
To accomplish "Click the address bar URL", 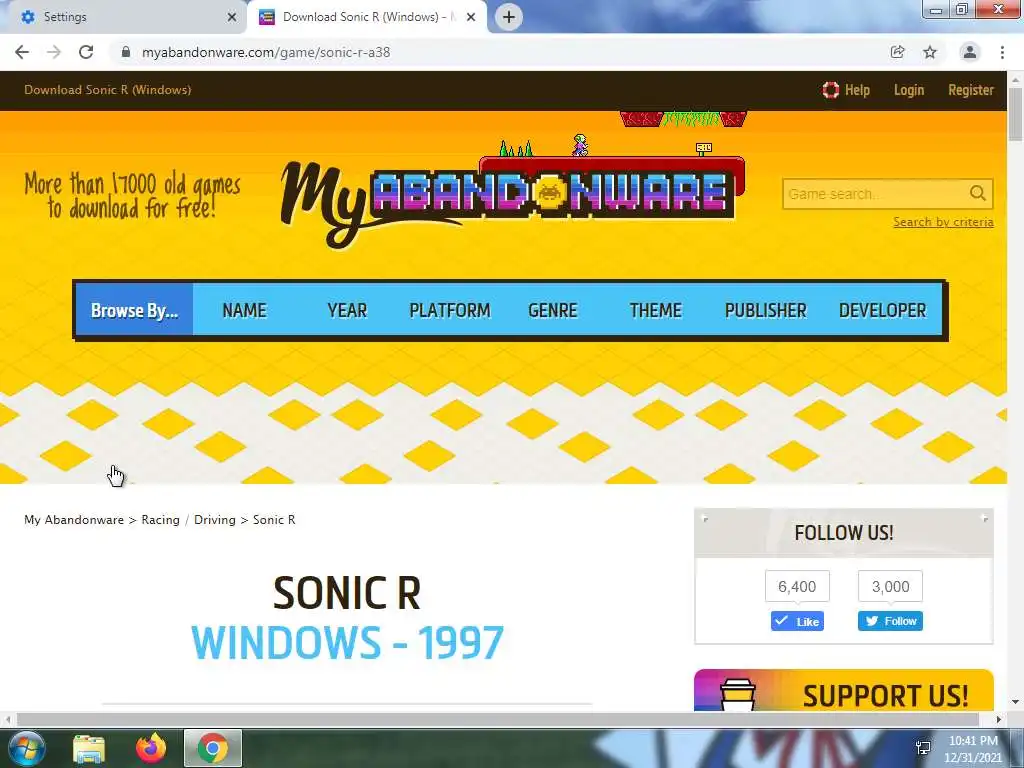I will click(266, 52).
